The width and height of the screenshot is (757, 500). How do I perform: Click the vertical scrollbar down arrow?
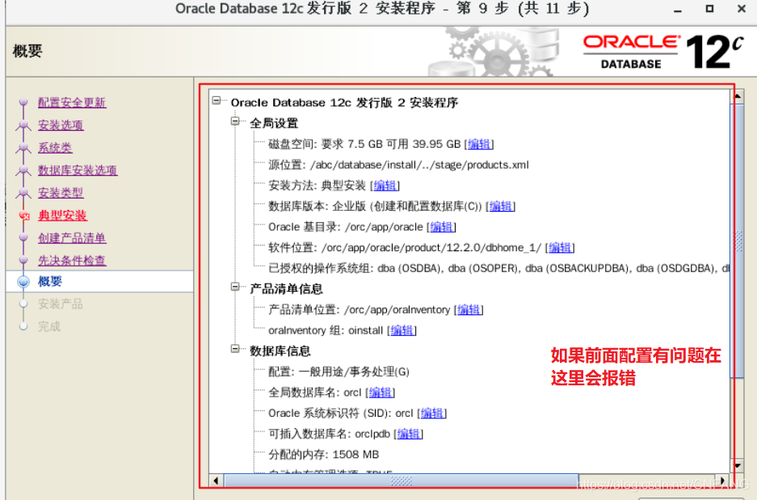click(737, 466)
